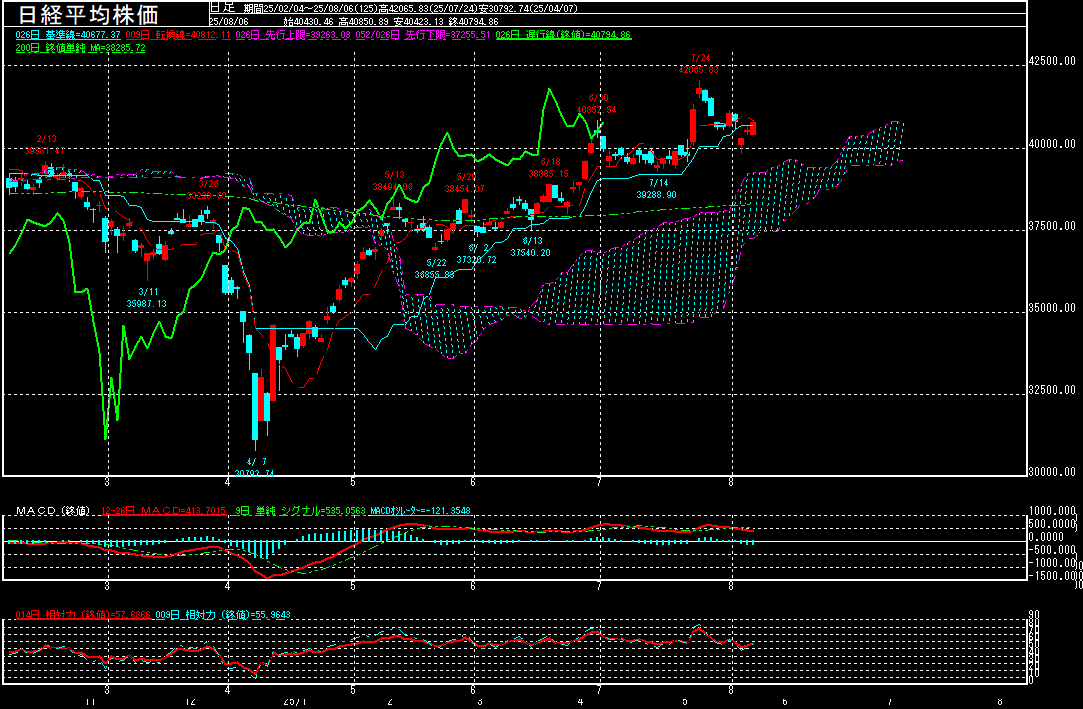Screen dimensions: 1083x709
Task: Select the 014日 相対力(終値)=57.6866 legend
Action: [x=83, y=614]
